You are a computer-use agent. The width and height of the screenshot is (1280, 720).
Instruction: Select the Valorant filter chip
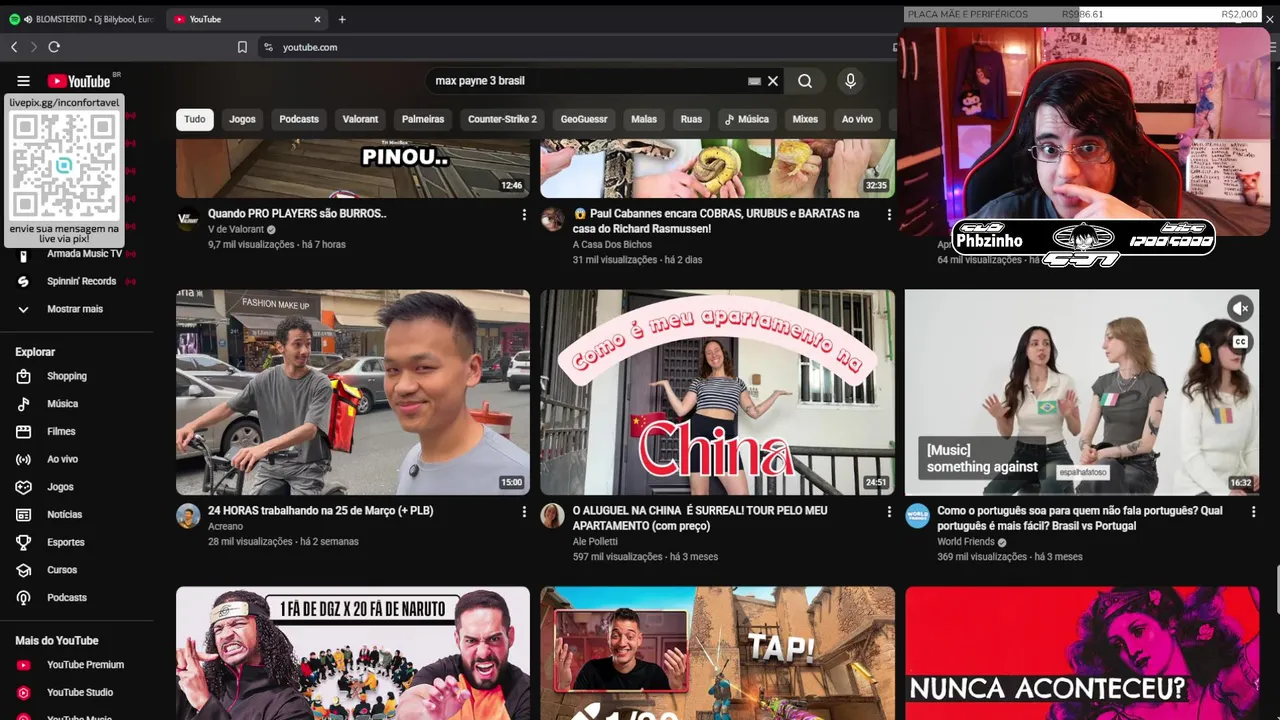tap(360, 119)
